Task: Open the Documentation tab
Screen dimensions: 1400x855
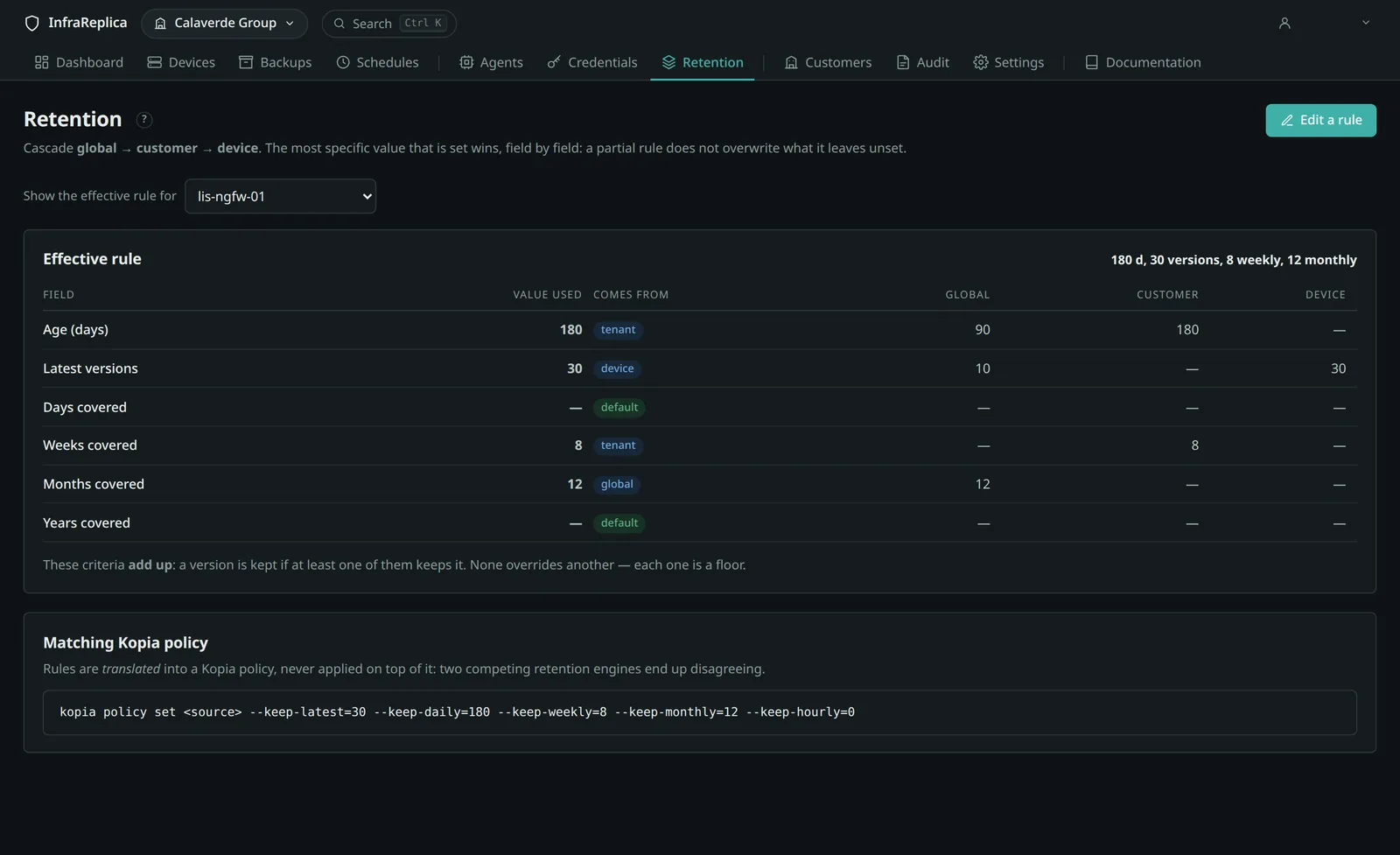Action: tap(1143, 62)
